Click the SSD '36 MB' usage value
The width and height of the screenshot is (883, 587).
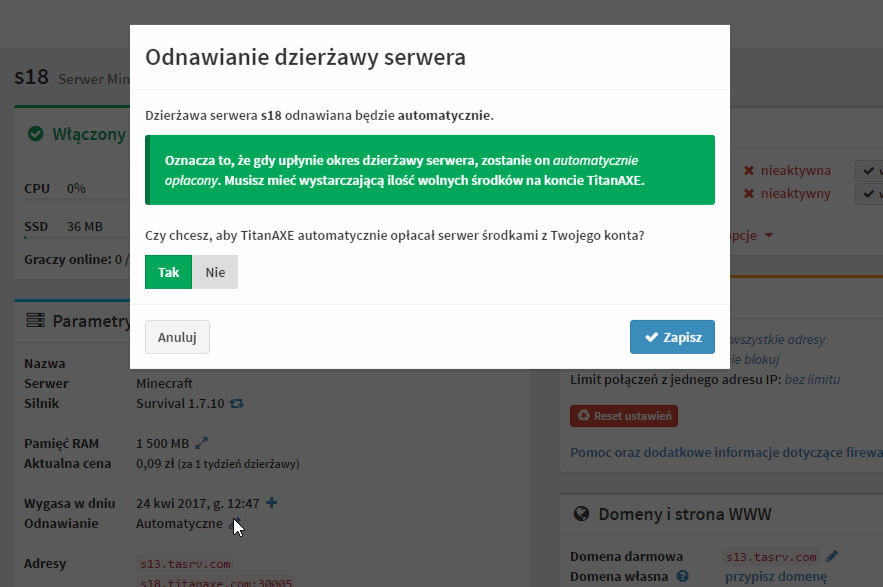84,226
